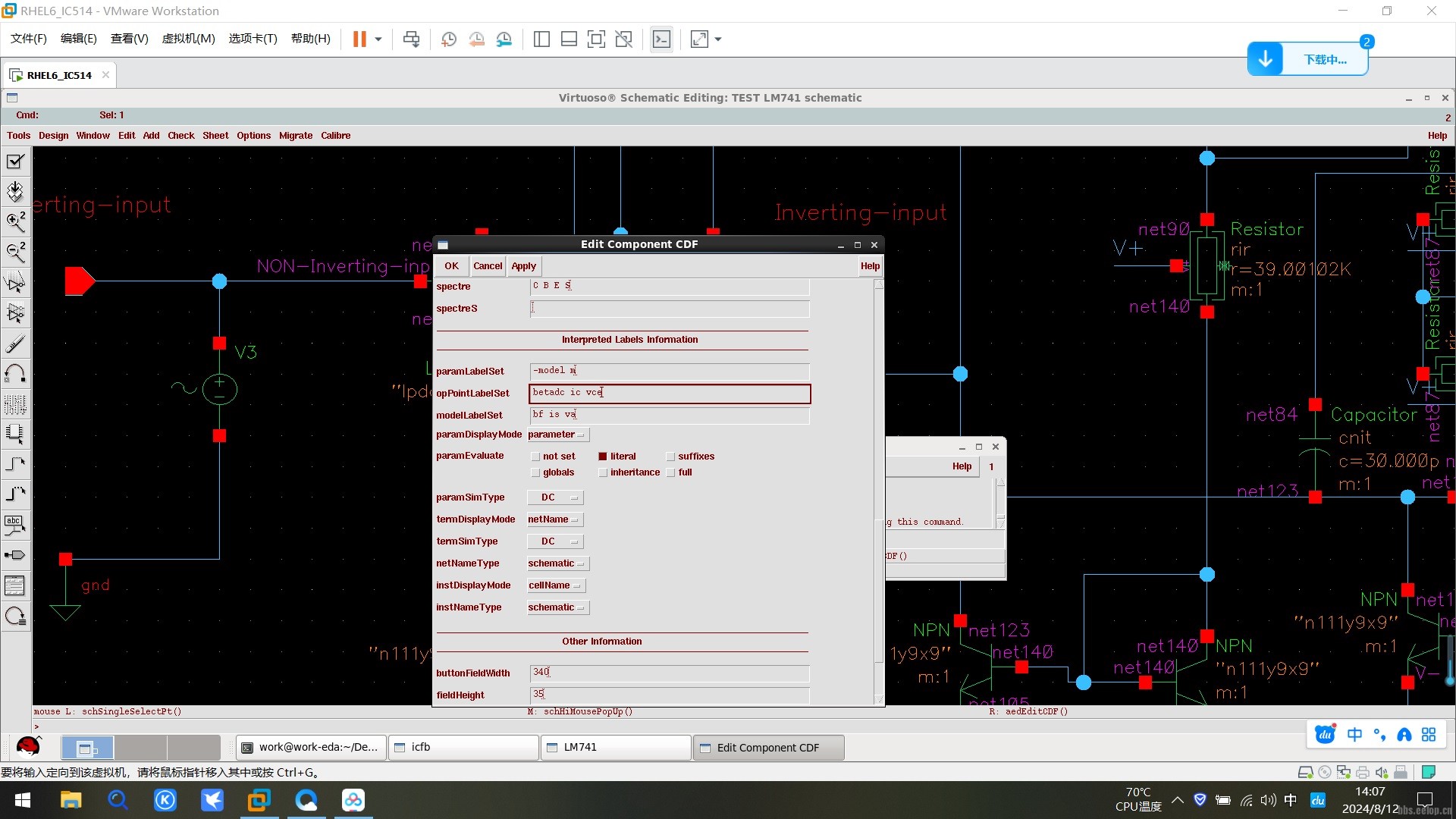1456x819 pixels.
Task: Open the VMware 虚拟机(M) menu
Action: point(188,39)
